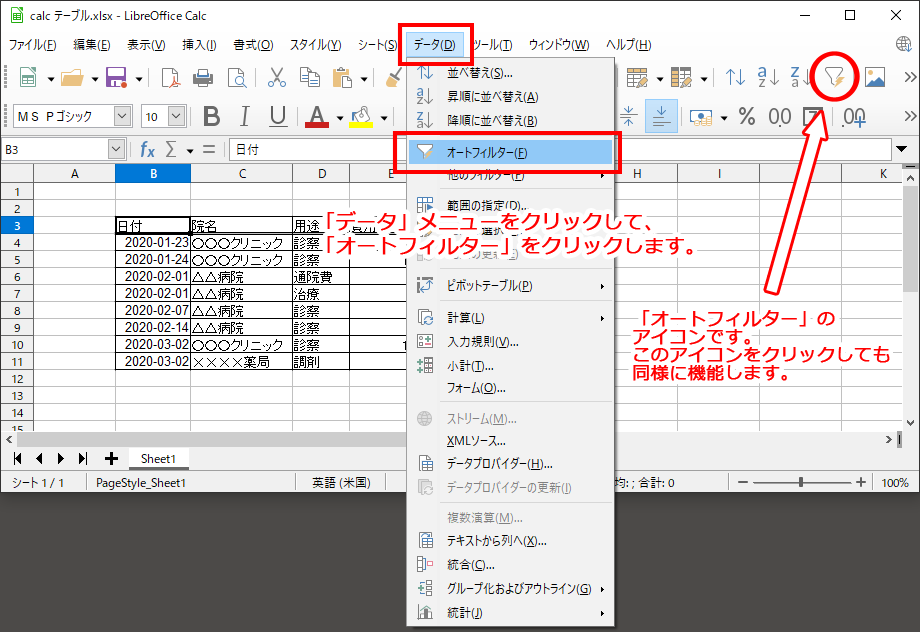Toggle bold formatting
Screen dimensions: 920x632
[x=211, y=116]
